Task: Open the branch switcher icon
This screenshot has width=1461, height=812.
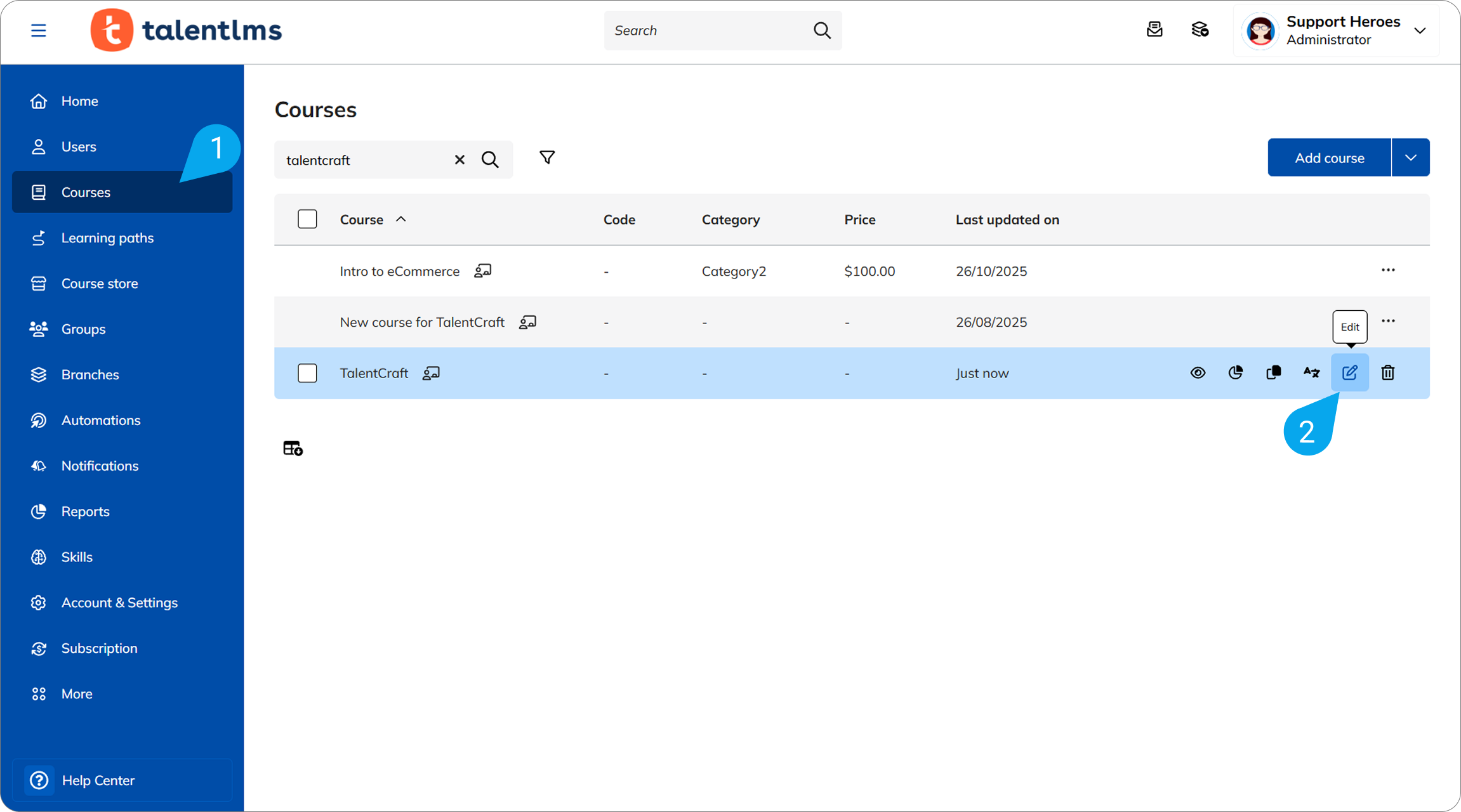Action: pos(1200,30)
